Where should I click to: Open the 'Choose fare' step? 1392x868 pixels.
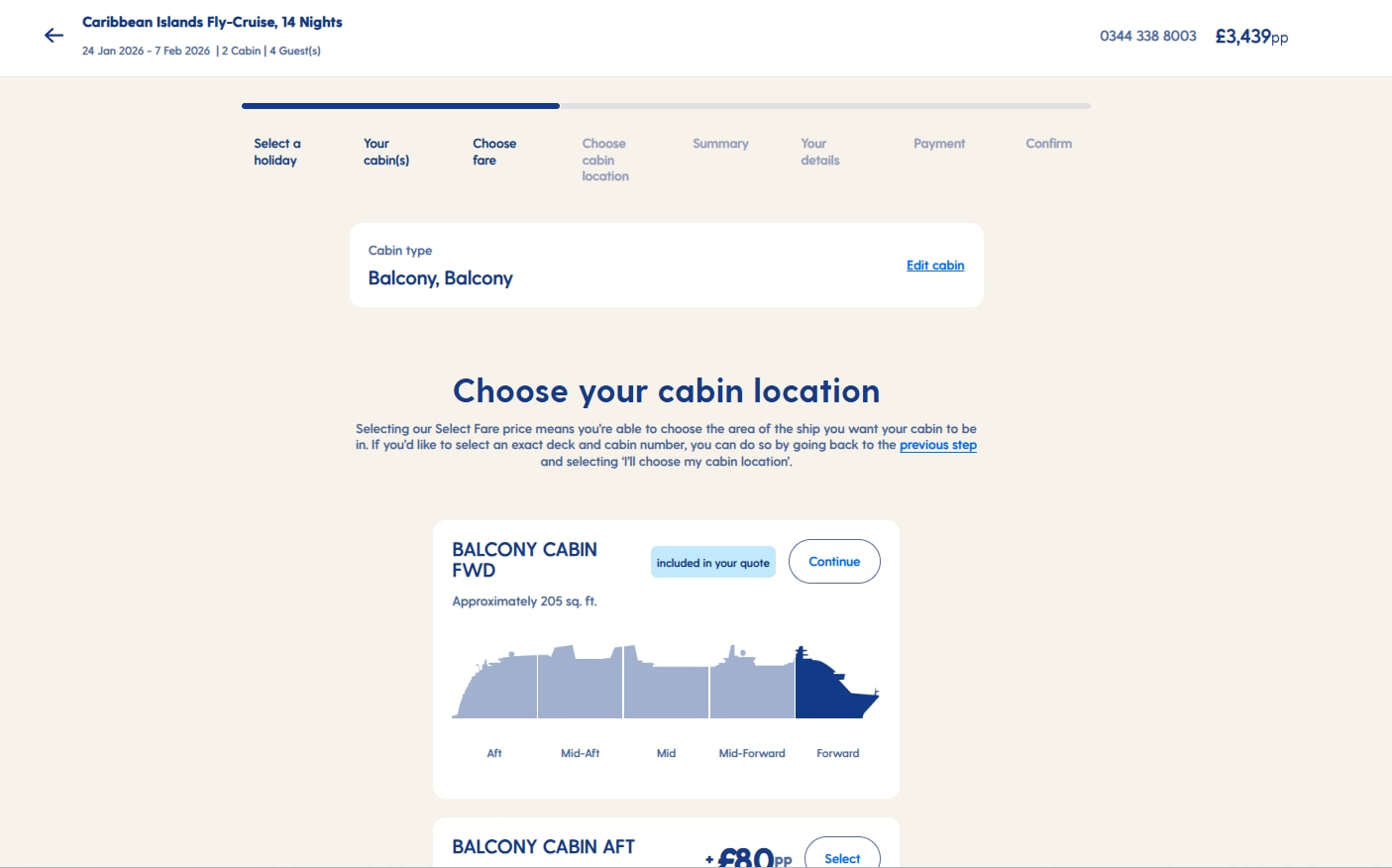494,152
